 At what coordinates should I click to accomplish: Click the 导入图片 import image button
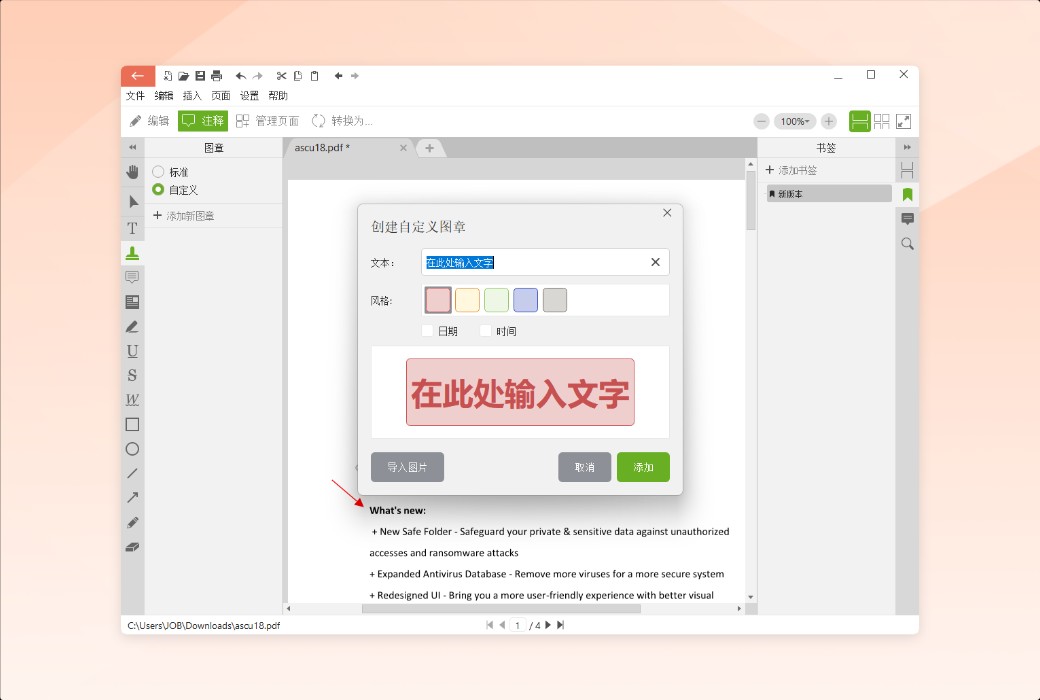[x=407, y=467]
